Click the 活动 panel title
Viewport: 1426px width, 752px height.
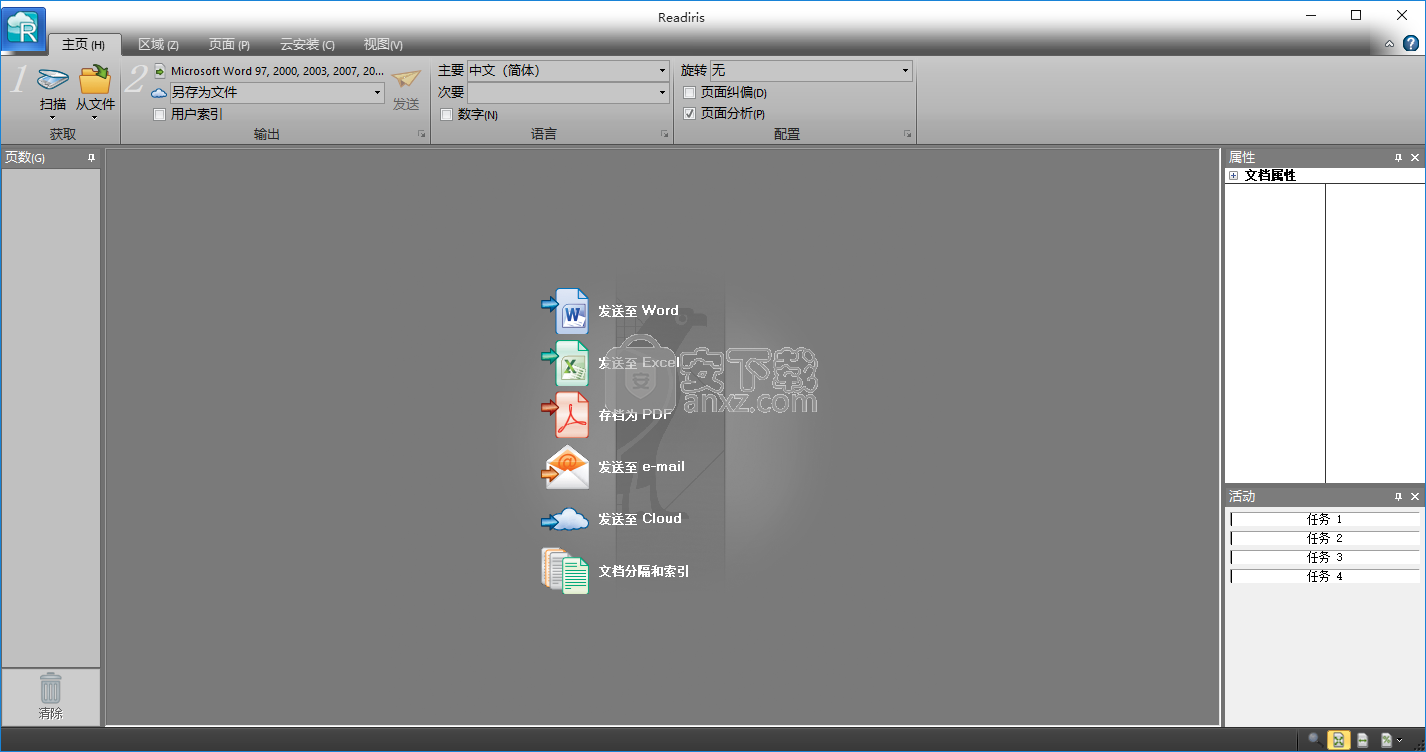pos(1242,497)
